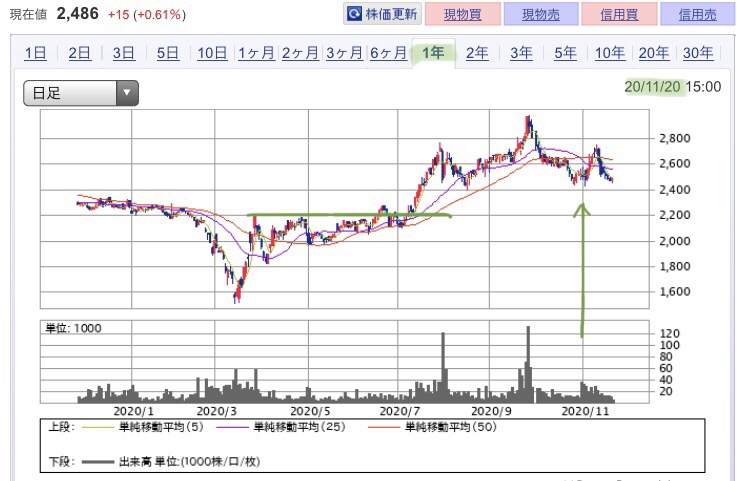The height and width of the screenshot is (481, 737).
Task: Click the 株価更新 update button label
Action: point(392,15)
